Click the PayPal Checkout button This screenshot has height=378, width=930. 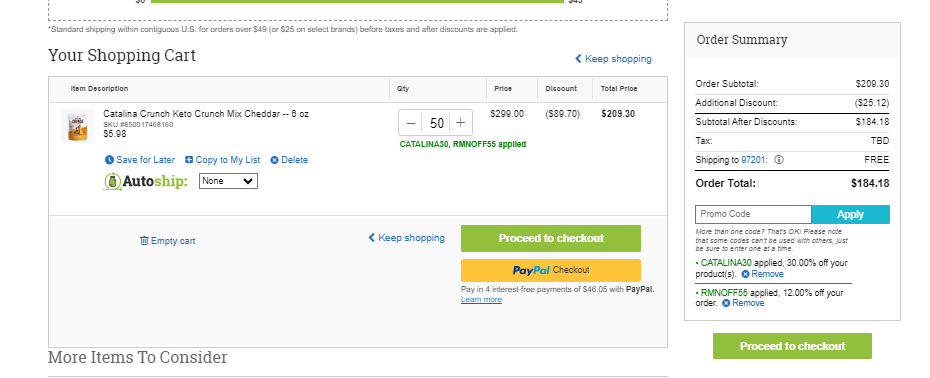coord(551,270)
